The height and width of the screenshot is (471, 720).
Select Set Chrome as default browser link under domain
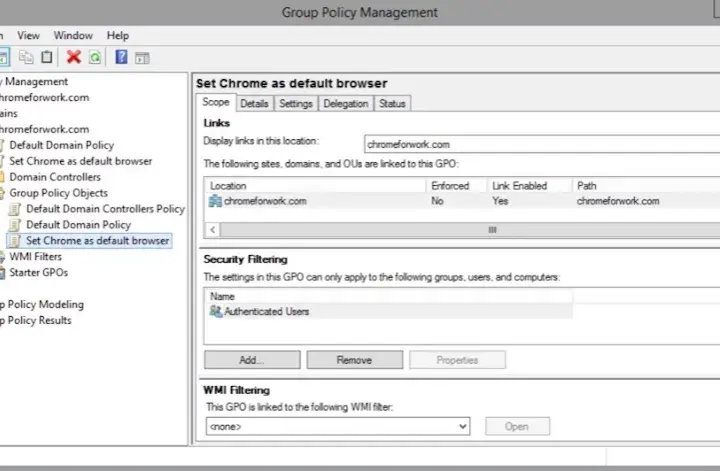click(x=80, y=161)
